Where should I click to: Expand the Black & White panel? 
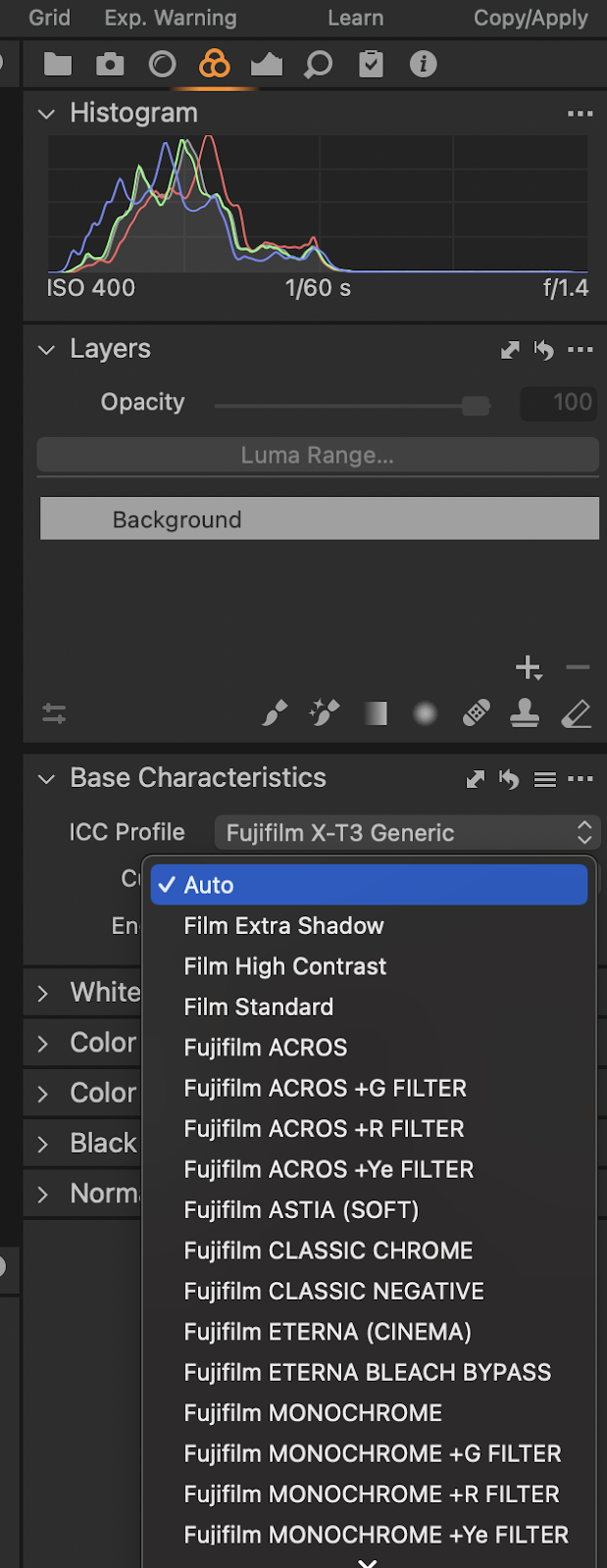pyautogui.click(x=42, y=1144)
